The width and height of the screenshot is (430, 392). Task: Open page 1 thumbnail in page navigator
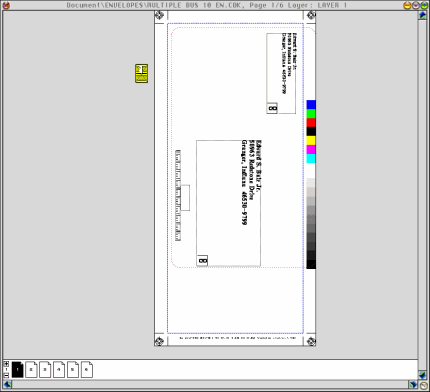click(18, 369)
